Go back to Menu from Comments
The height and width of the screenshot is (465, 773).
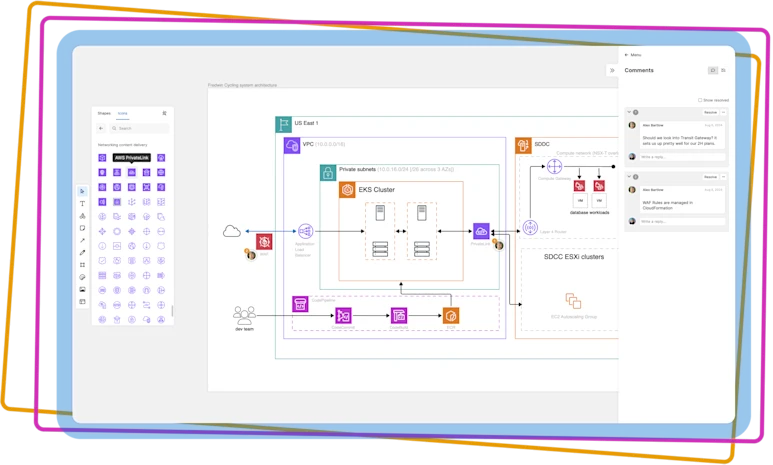(x=632, y=55)
